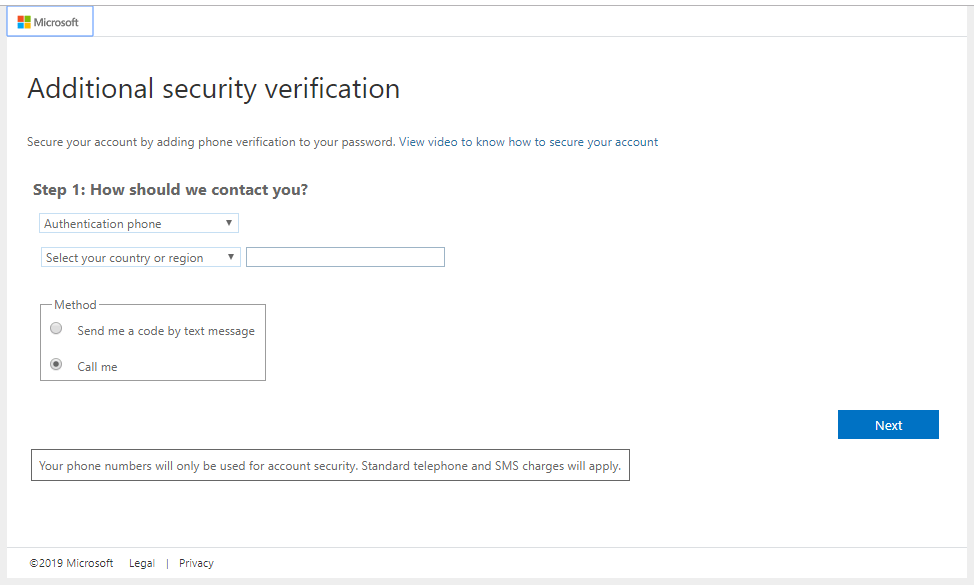974x585 pixels.
Task: Click the 'Step 1: How should we contact you?' heading
Action: [170, 190]
